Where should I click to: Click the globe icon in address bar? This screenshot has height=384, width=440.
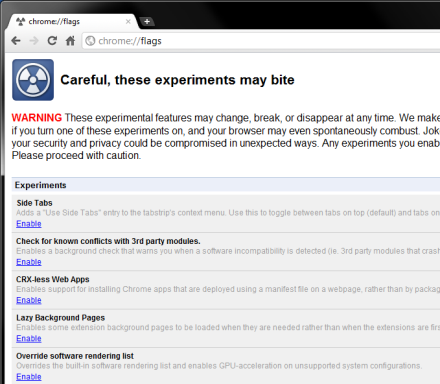tap(90, 41)
